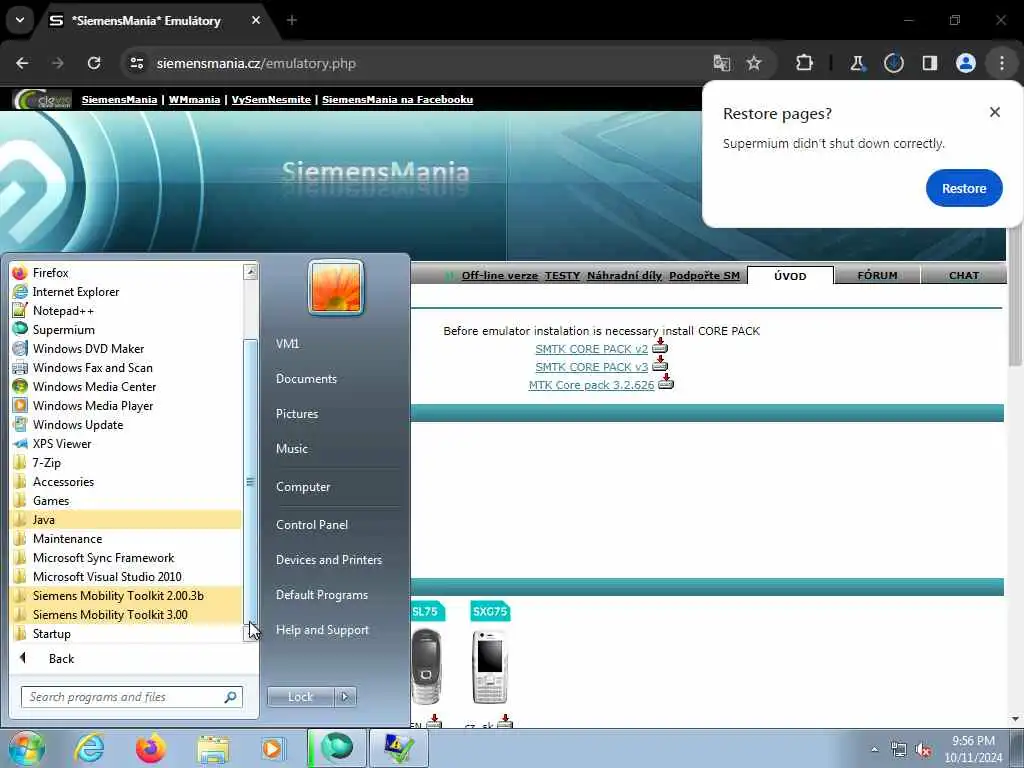Switch to the FÓRUM tab

877,276
